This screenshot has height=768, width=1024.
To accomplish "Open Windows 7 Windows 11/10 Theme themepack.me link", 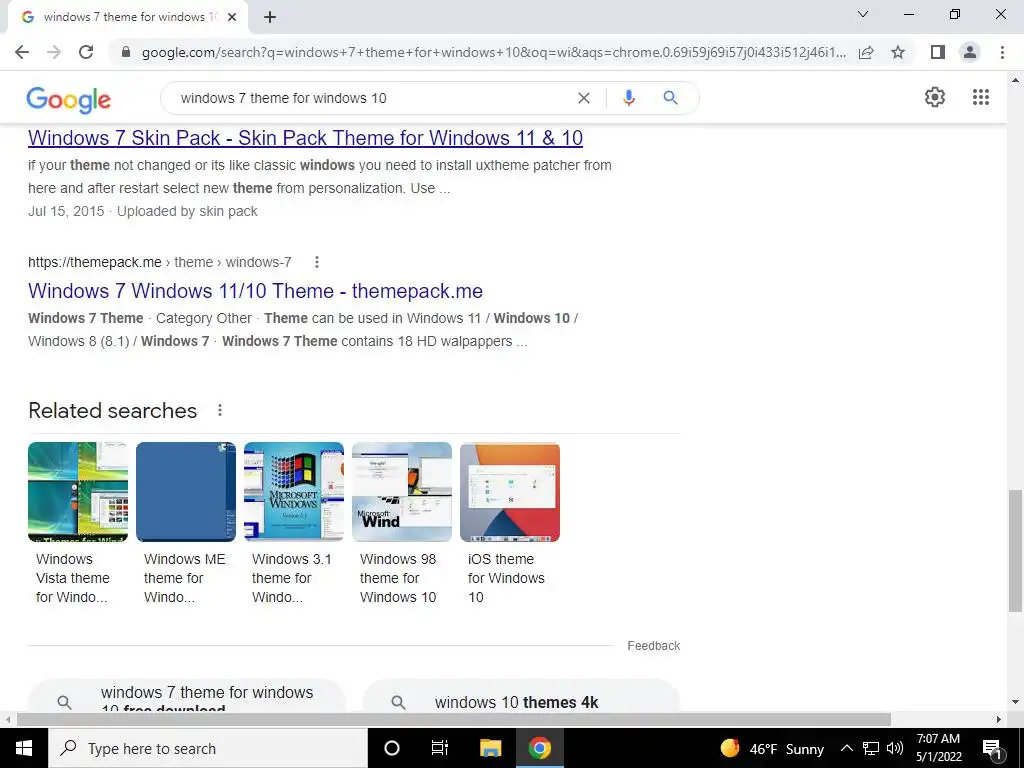I will tap(255, 291).
